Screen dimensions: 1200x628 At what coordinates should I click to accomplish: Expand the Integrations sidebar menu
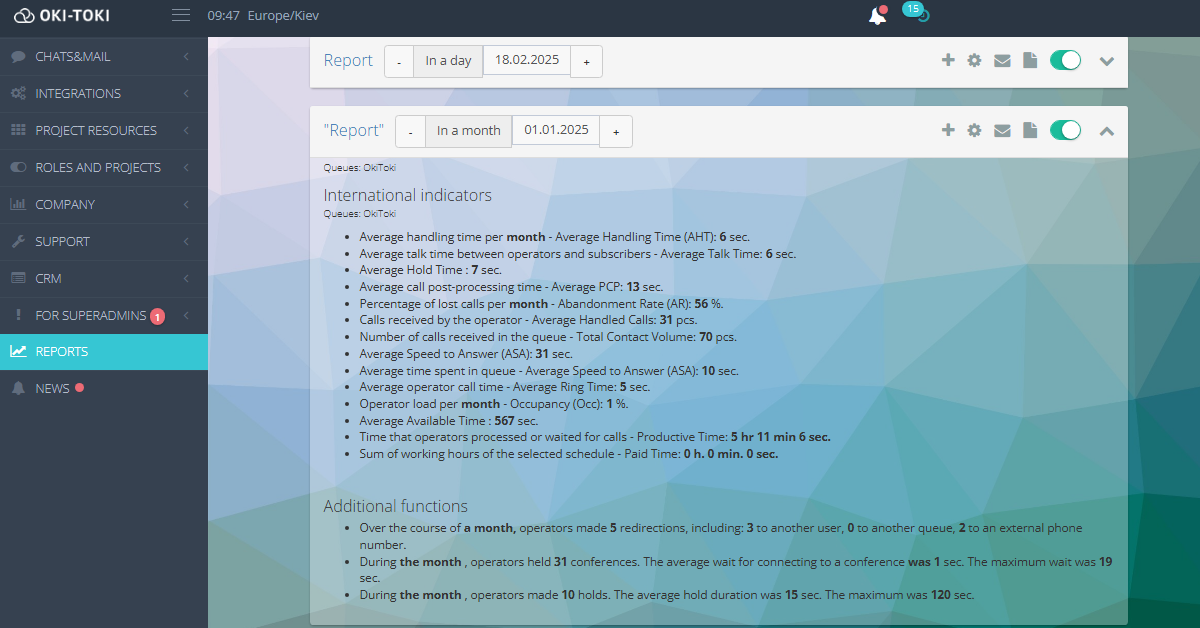point(104,94)
